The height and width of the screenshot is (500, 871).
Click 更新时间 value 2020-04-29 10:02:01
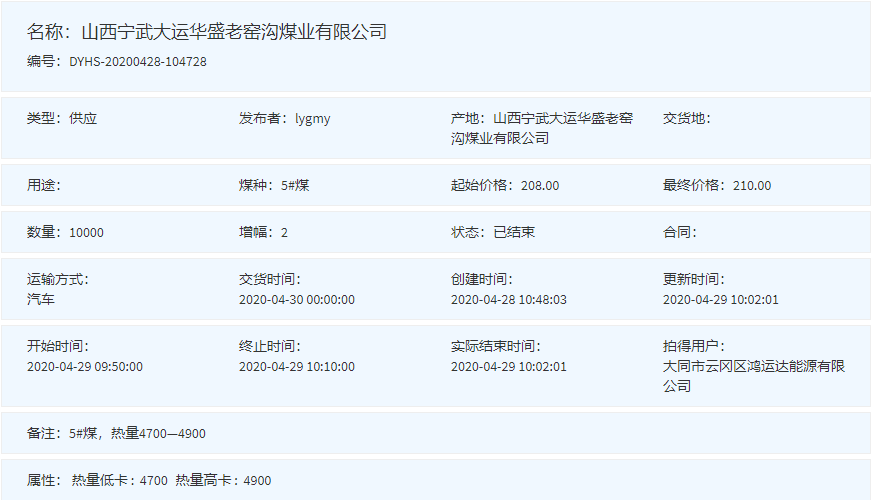pos(720,299)
